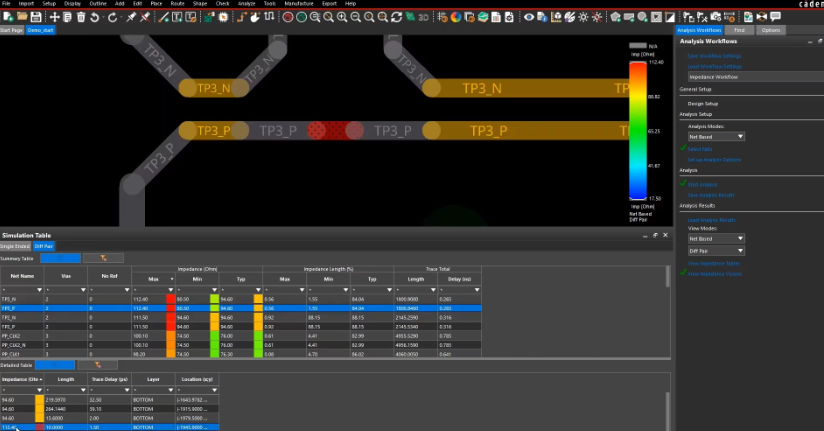Image resolution: width=824 pixels, height=431 pixels.
Task: Click the Delete trash icon
Action: pos(82,17)
